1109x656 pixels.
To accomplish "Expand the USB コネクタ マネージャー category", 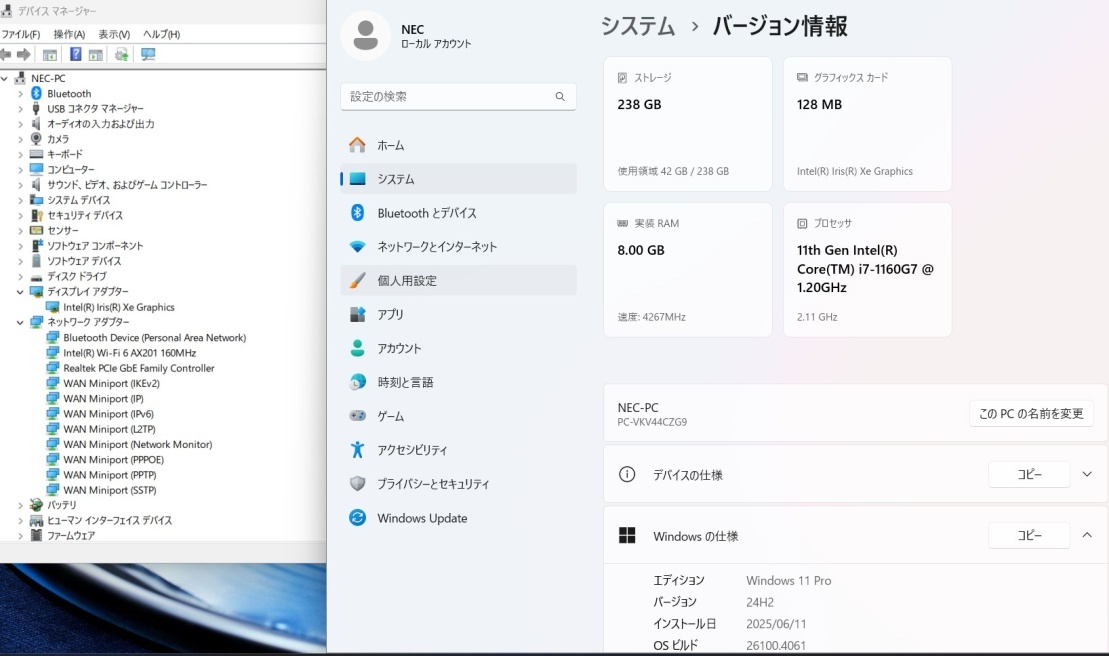I will 20,109.
